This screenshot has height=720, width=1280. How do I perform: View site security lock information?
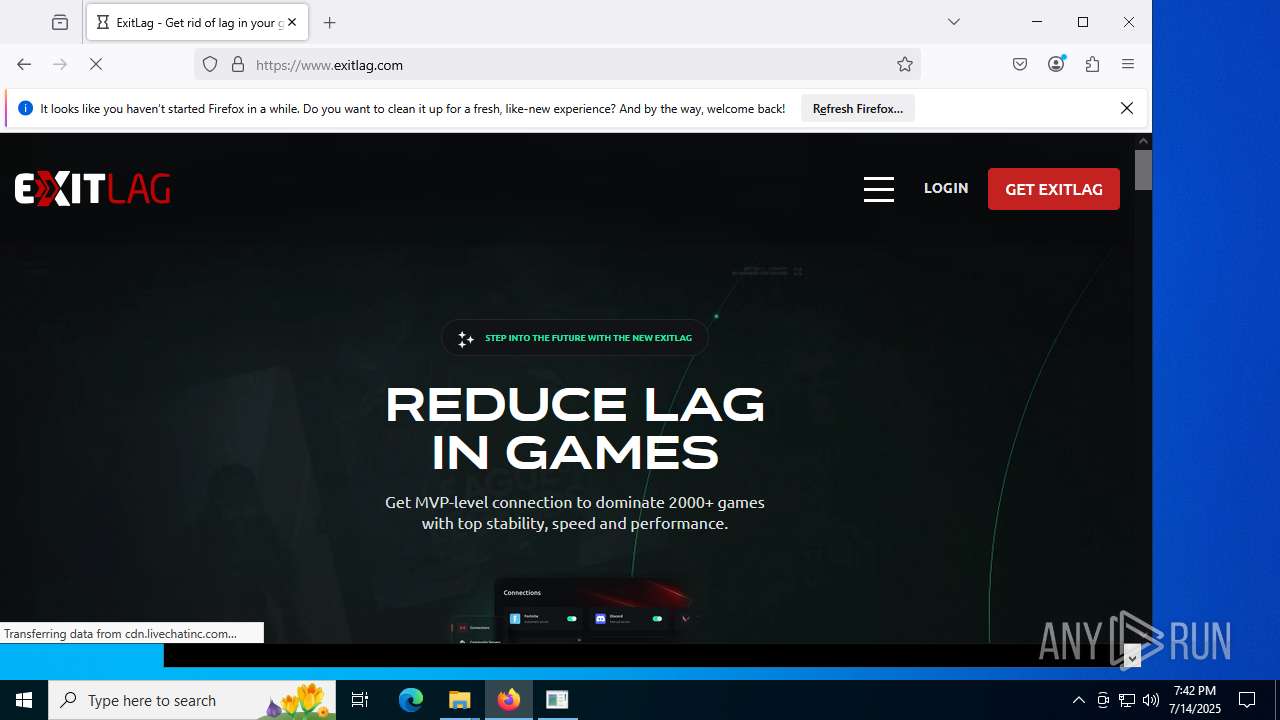click(x=238, y=64)
